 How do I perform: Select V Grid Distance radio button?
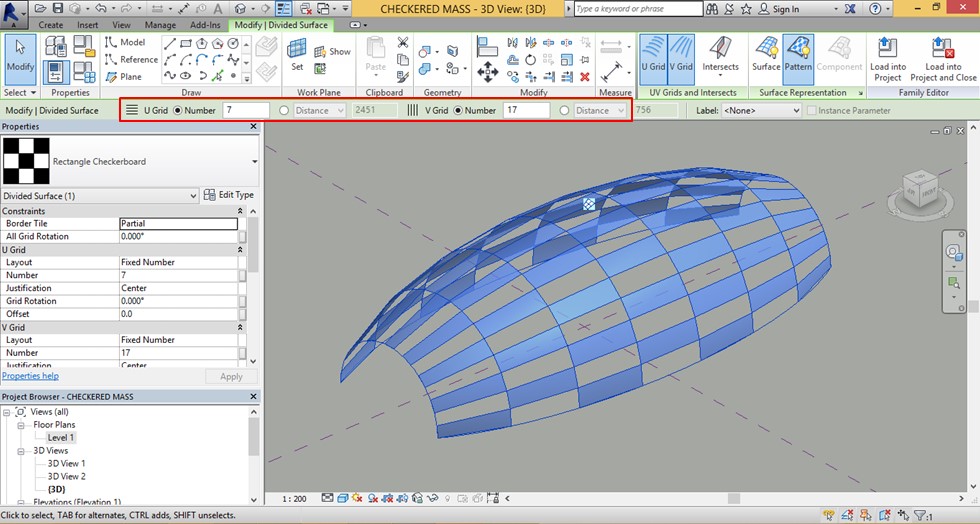[x=564, y=111]
